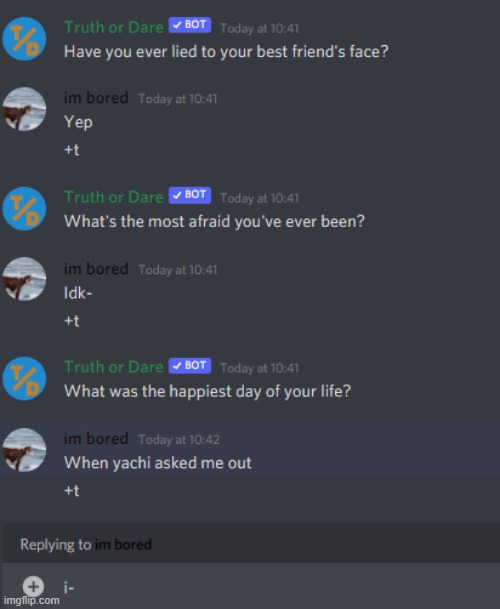Image resolution: width=500 pixels, height=609 pixels.
Task: Click the 'Have you ever lied' bot message
Action: tap(226, 52)
